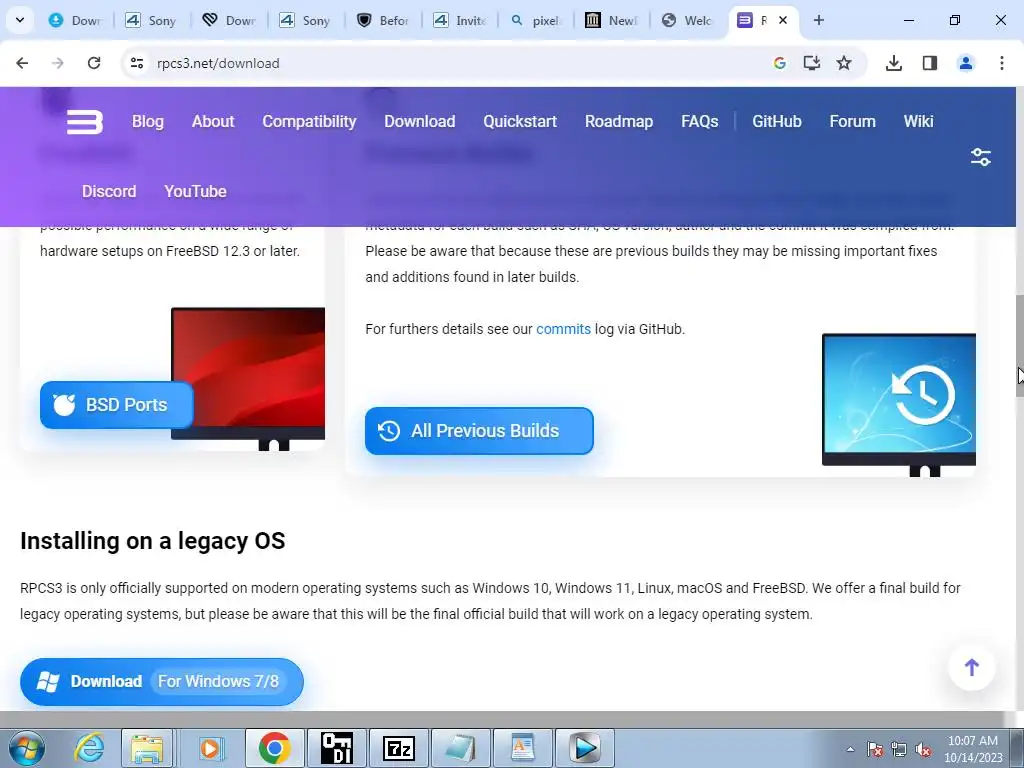Viewport: 1024px width, 768px height.
Task: Click the scroll-to-top arrow button
Action: 972,667
